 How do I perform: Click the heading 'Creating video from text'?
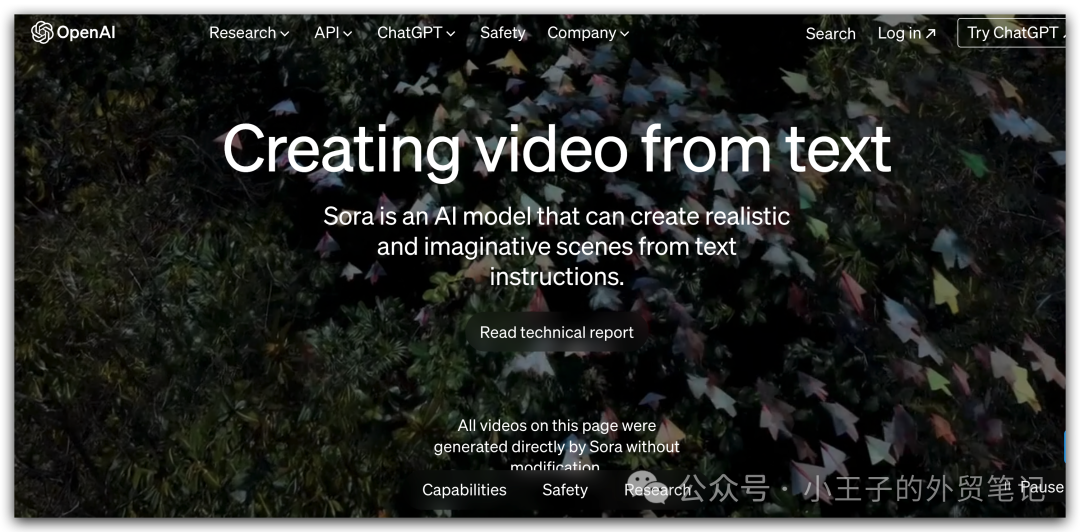coord(557,150)
